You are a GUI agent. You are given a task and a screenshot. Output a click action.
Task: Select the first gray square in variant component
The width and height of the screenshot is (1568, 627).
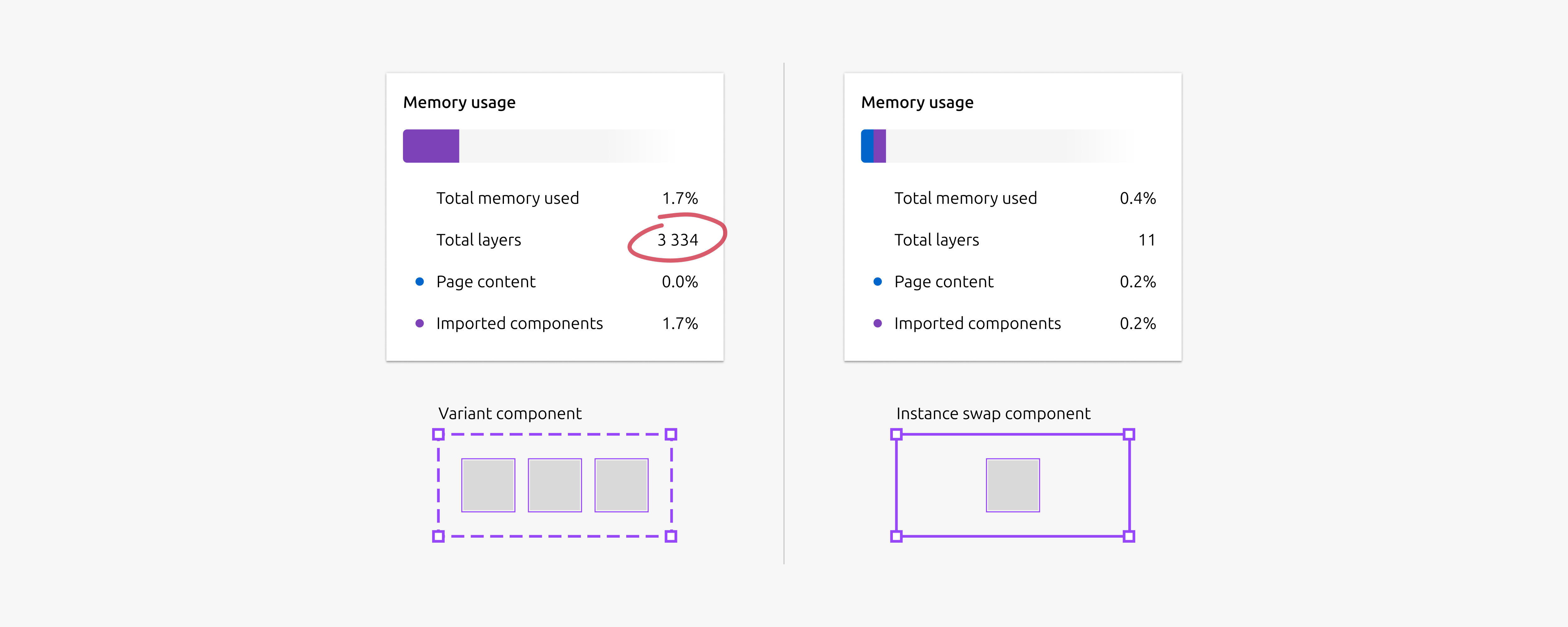[x=488, y=485]
